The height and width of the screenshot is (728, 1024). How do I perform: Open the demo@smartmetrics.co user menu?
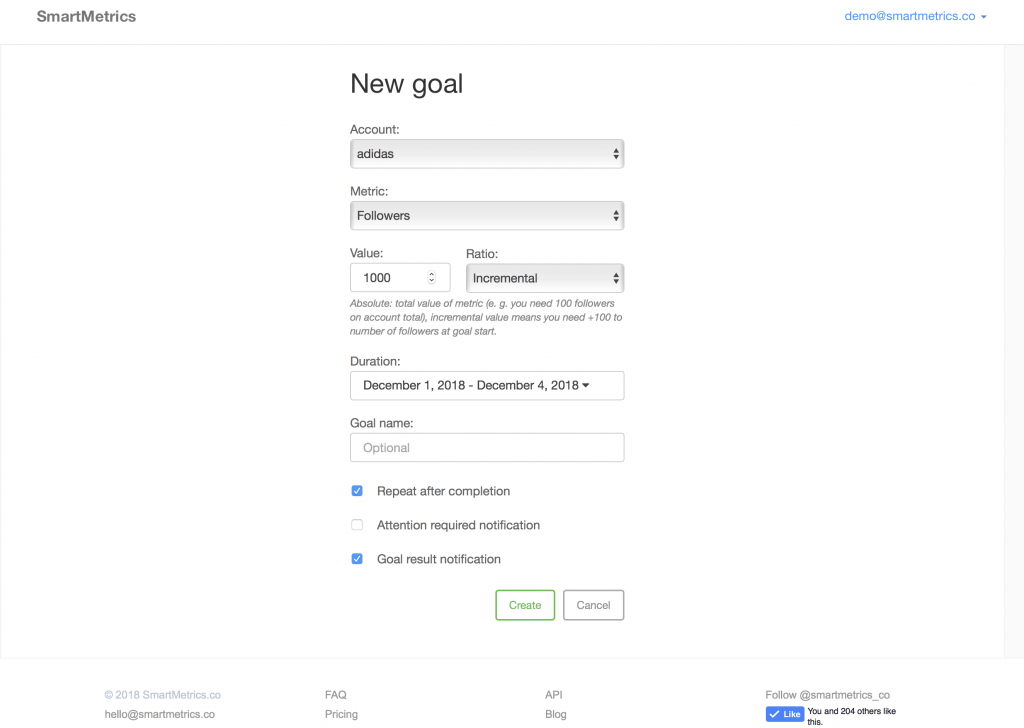click(x=915, y=16)
